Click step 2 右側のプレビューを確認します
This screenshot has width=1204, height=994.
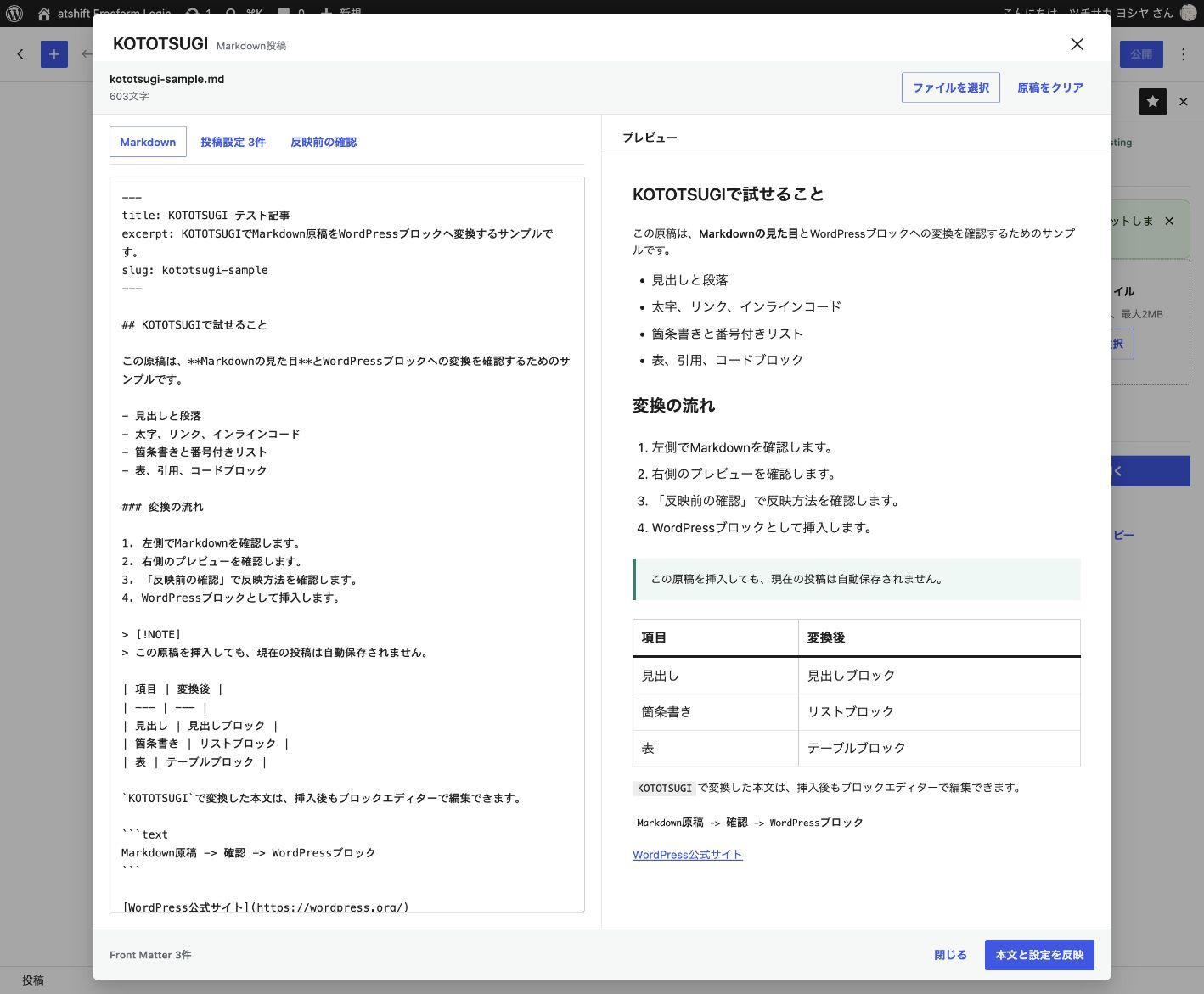pyautogui.click(x=745, y=474)
